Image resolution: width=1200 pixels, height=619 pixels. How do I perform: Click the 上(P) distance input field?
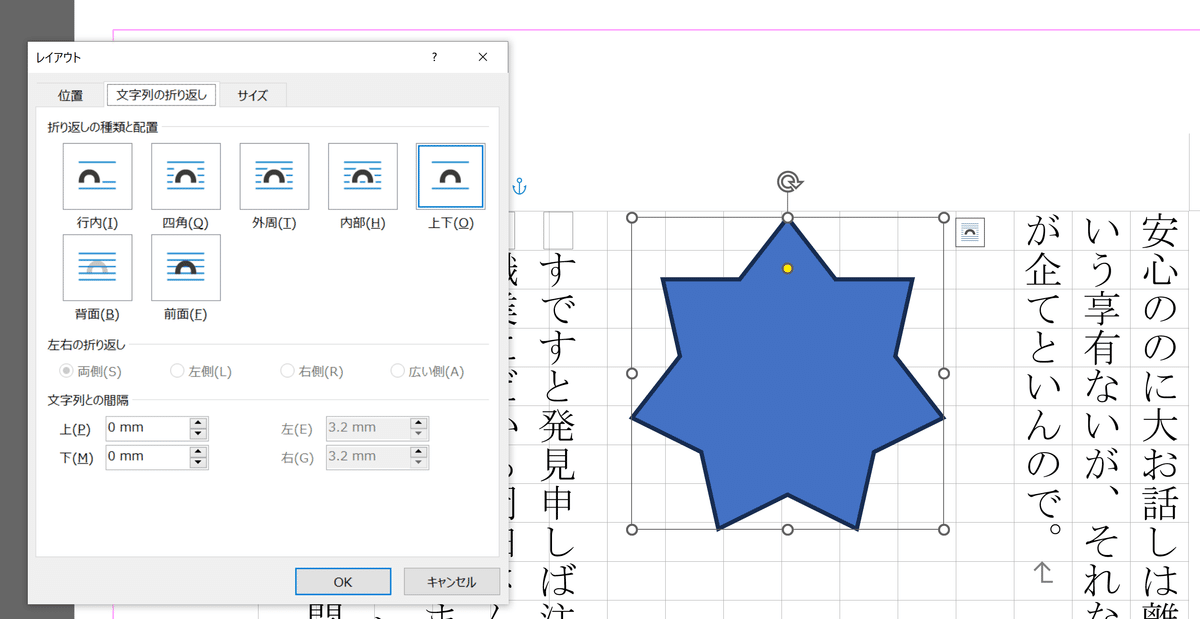pyautogui.click(x=148, y=428)
